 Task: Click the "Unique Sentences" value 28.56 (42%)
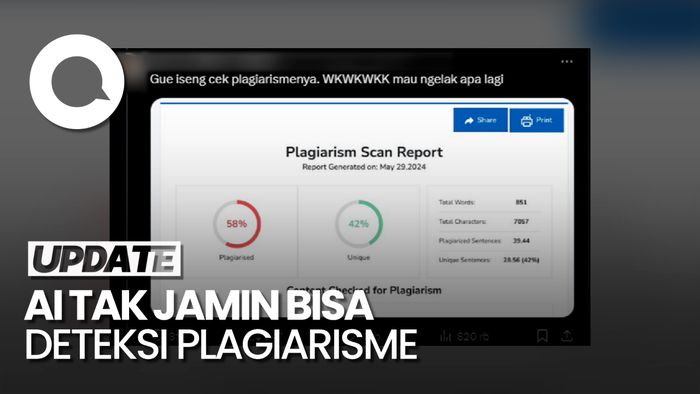(x=521, y=260)
